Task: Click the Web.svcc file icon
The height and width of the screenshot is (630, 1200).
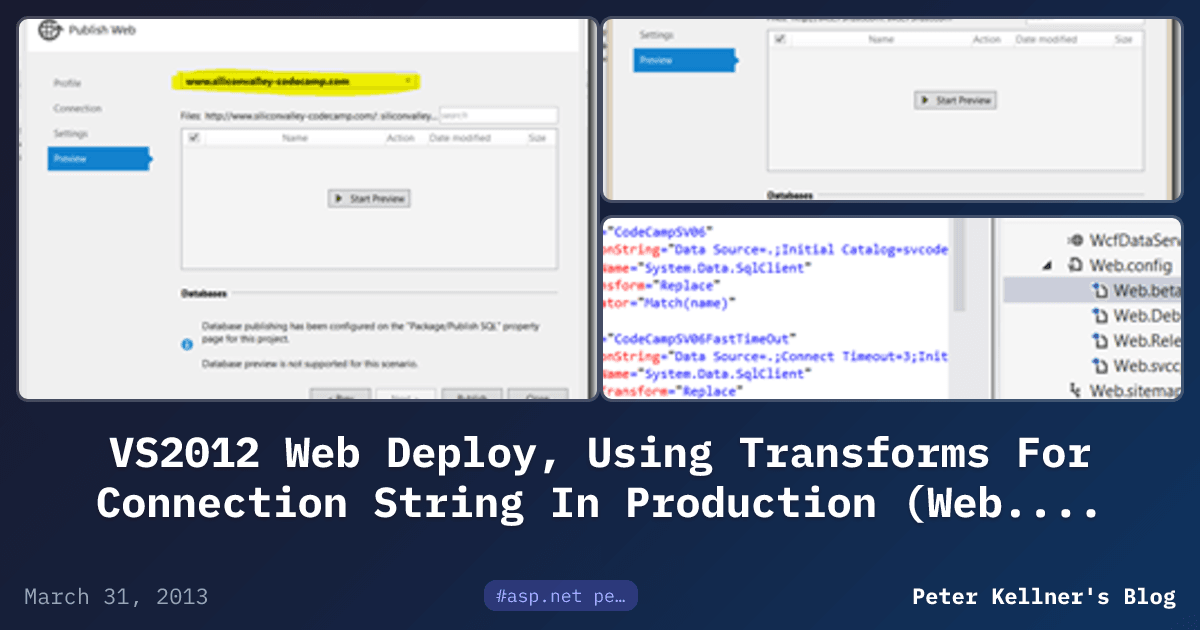Action: click(x=1099, y=366)
